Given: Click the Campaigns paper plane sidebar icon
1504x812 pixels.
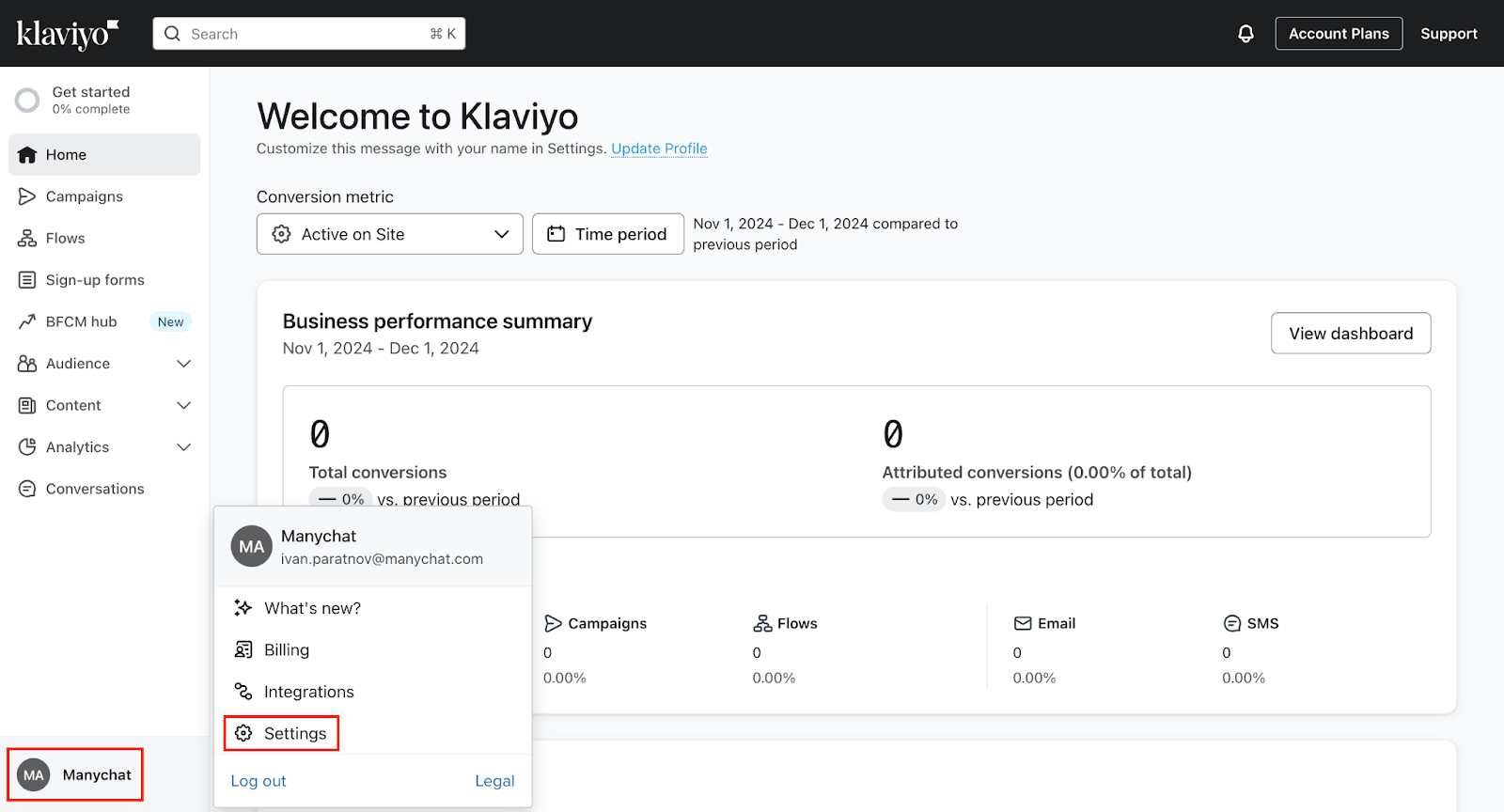Looking at the screenshot, I should click(27, 196).
